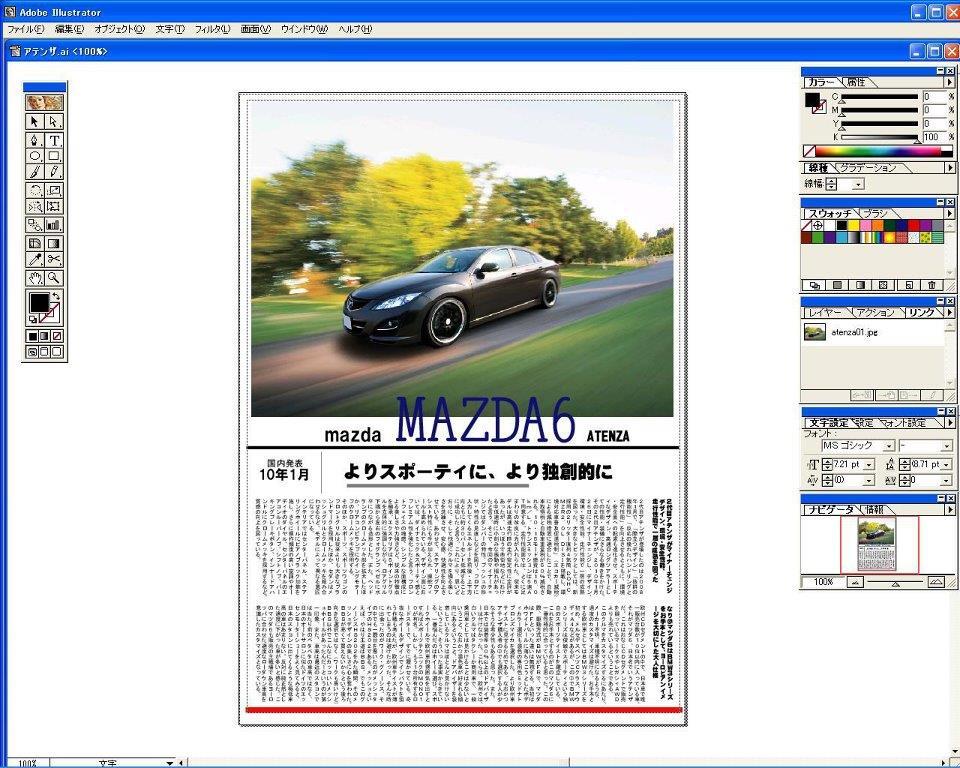Switch to full screen with menu bar mode
960x768 pixels.
click(44, 352)
